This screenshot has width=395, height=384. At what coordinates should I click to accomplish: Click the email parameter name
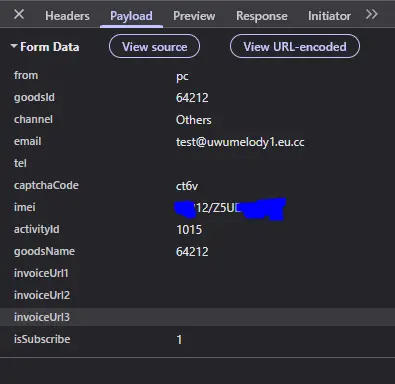pos(28,141)
